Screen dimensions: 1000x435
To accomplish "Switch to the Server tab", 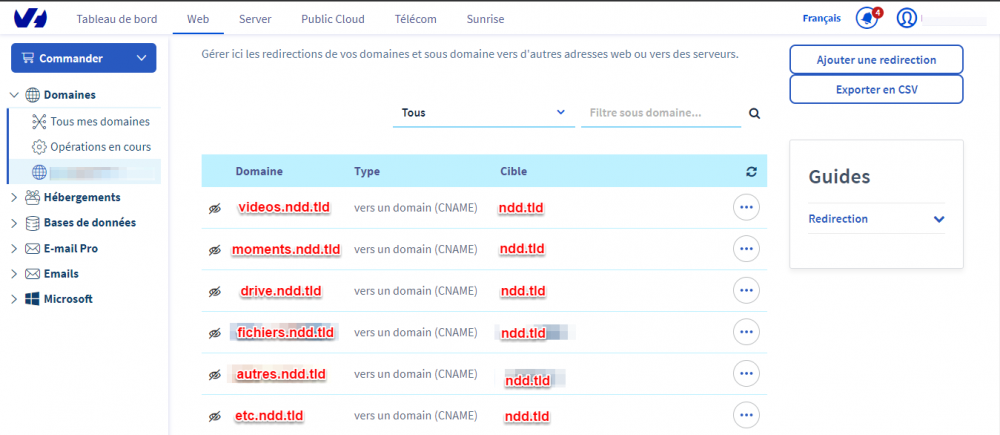I will [255, 19].
